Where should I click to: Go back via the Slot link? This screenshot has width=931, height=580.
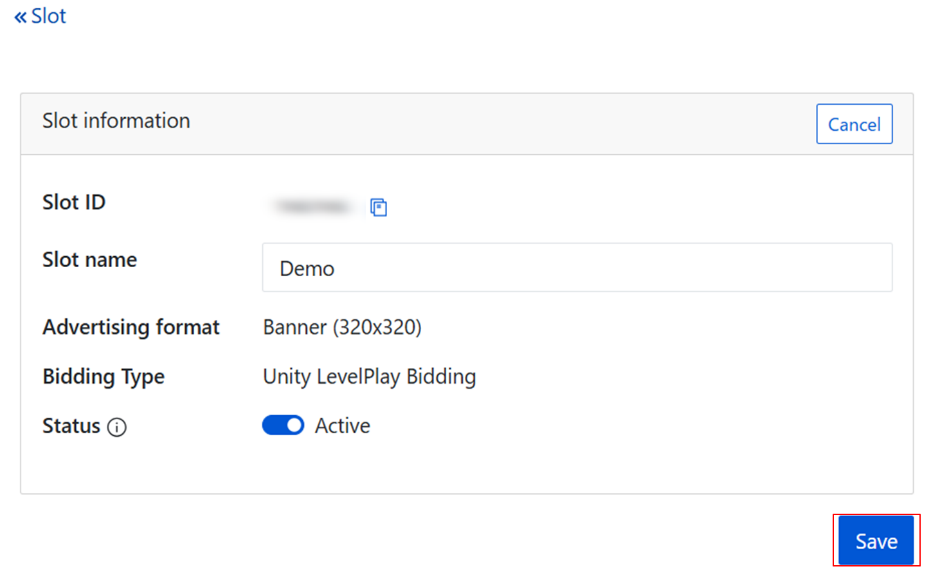[48, 17]
